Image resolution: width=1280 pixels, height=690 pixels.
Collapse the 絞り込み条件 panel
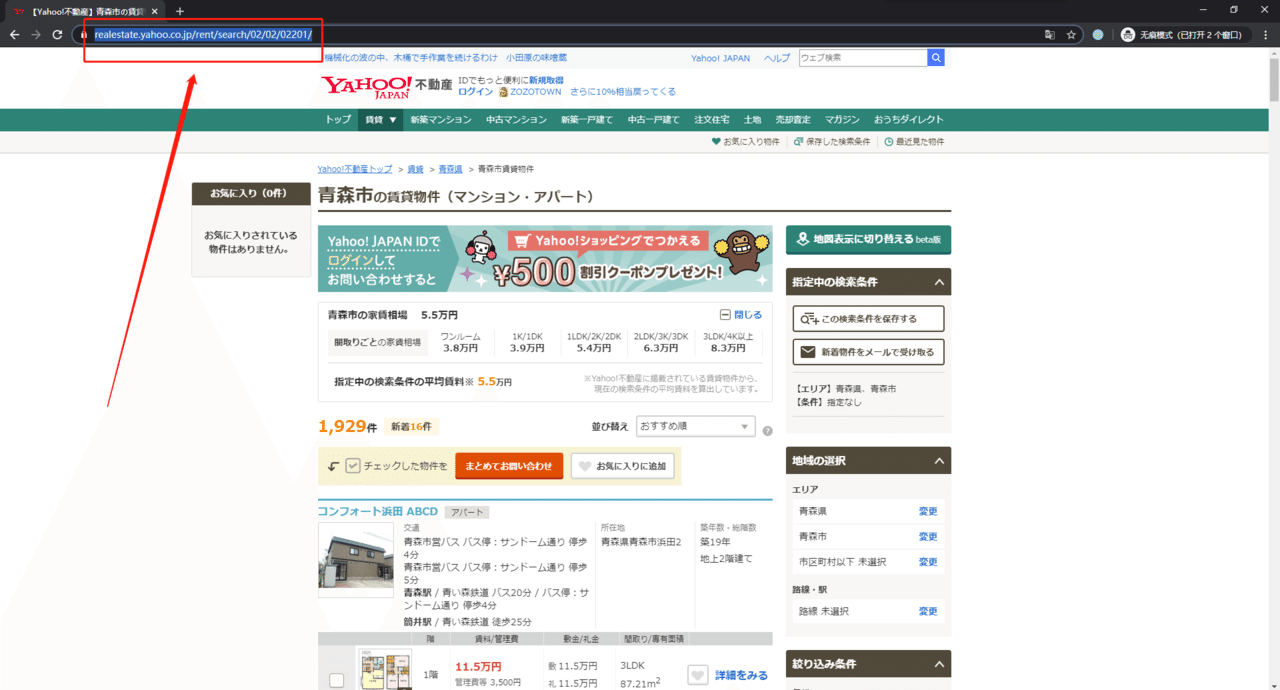point(939,664)
